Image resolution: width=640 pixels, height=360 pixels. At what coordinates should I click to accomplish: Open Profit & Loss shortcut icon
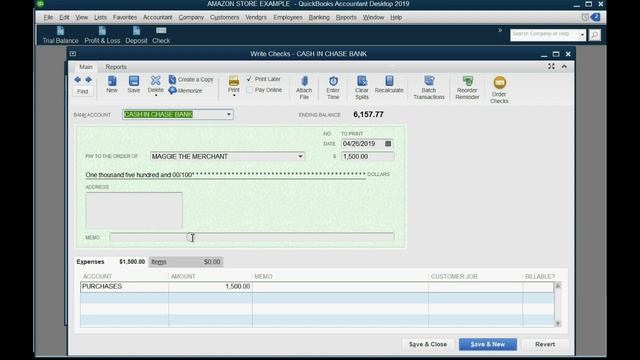102,31
